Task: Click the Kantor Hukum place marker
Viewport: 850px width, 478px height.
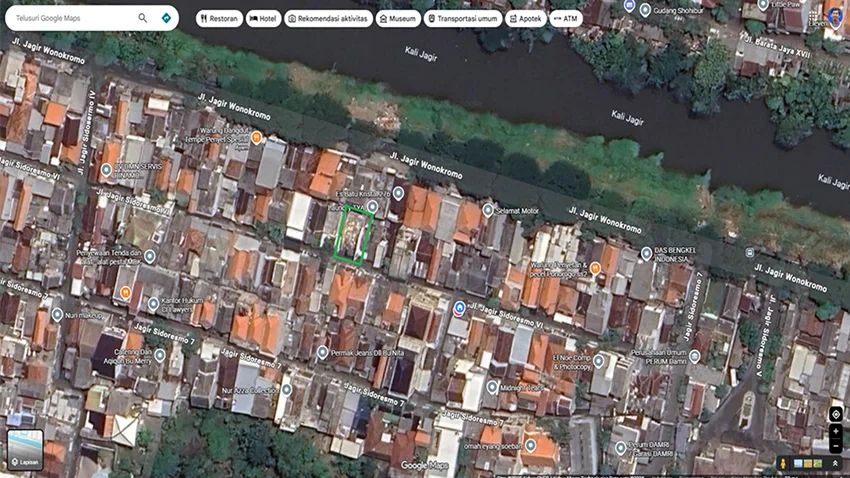Action: [153, 303]
